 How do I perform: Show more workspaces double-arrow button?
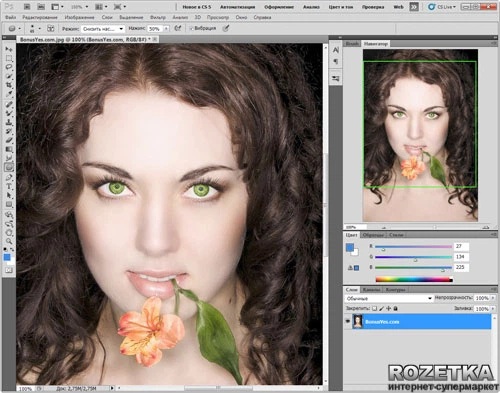[414, 7]
